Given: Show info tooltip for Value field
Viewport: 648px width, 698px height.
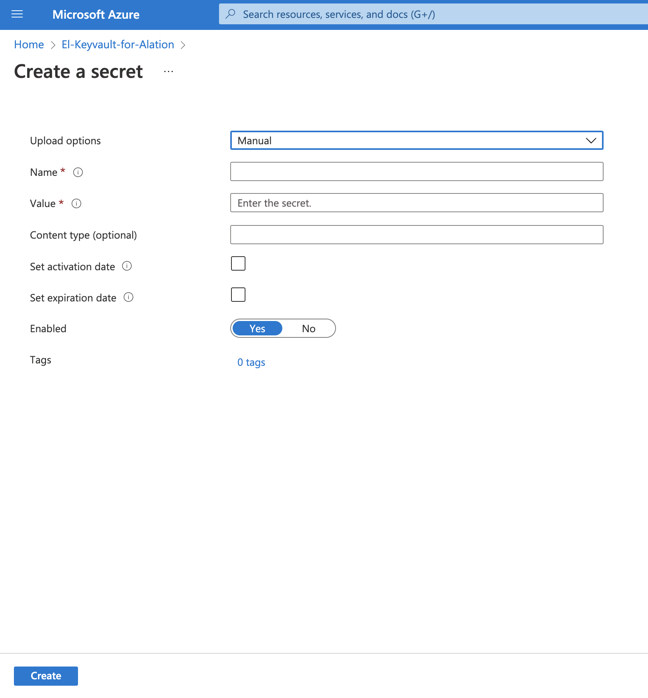Looking at the screenshot, I should [77, 203].
